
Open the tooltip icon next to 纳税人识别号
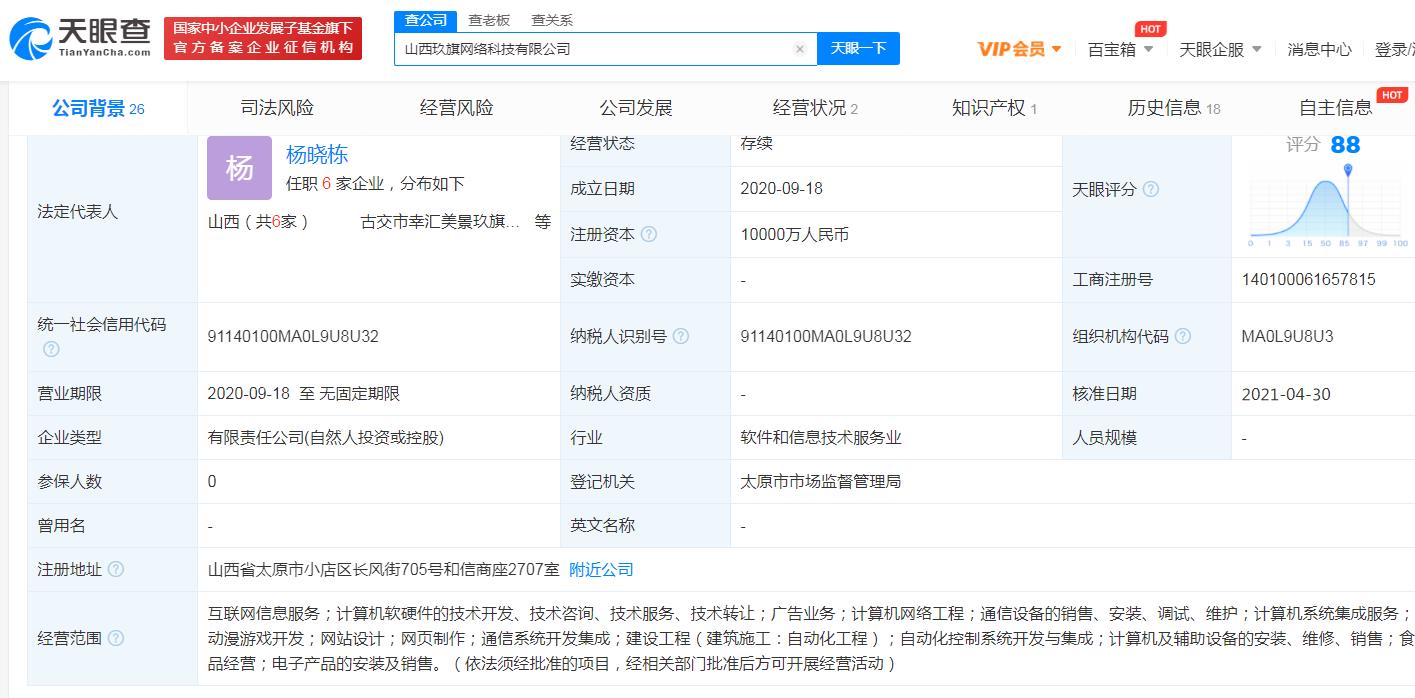point(682,336)
